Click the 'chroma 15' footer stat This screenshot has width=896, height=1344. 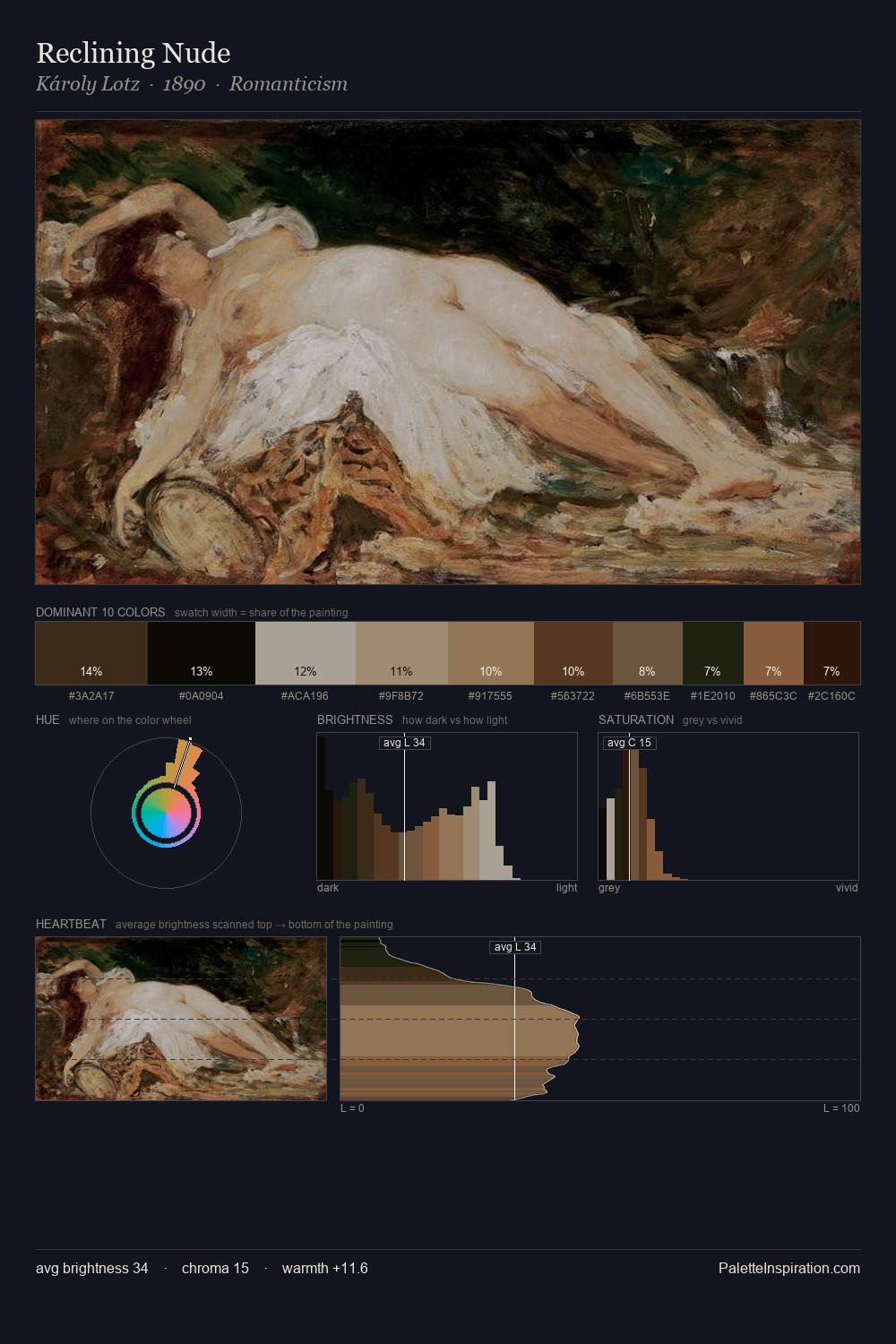[215, 1268]
